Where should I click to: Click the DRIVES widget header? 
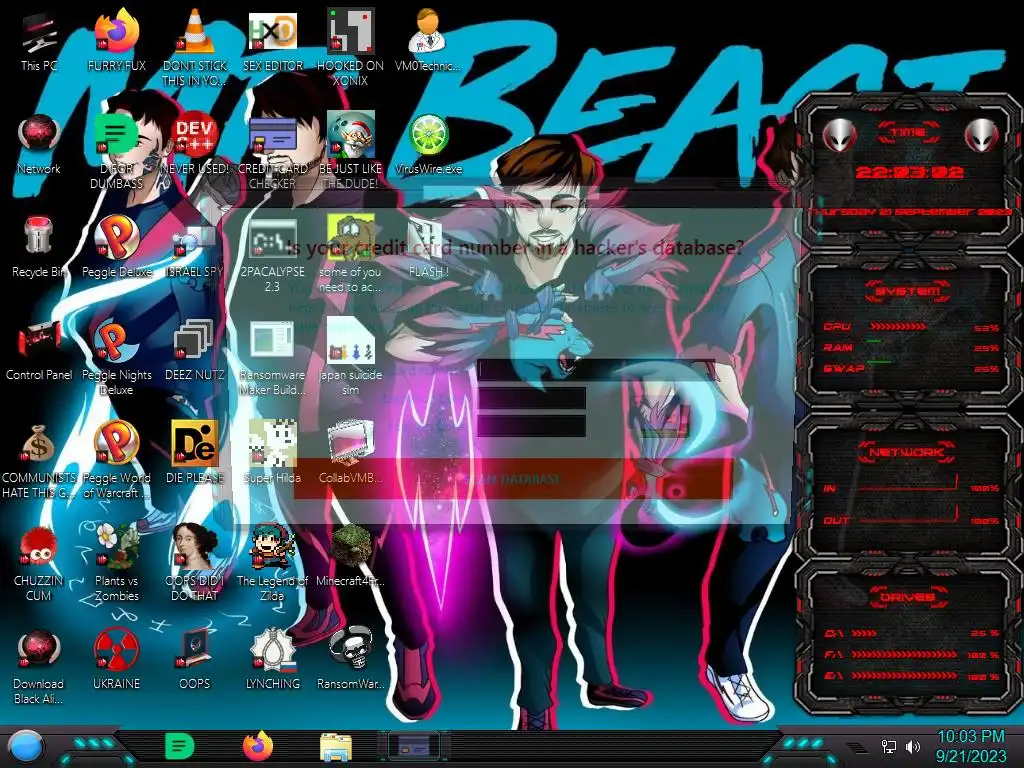(908, 596)
